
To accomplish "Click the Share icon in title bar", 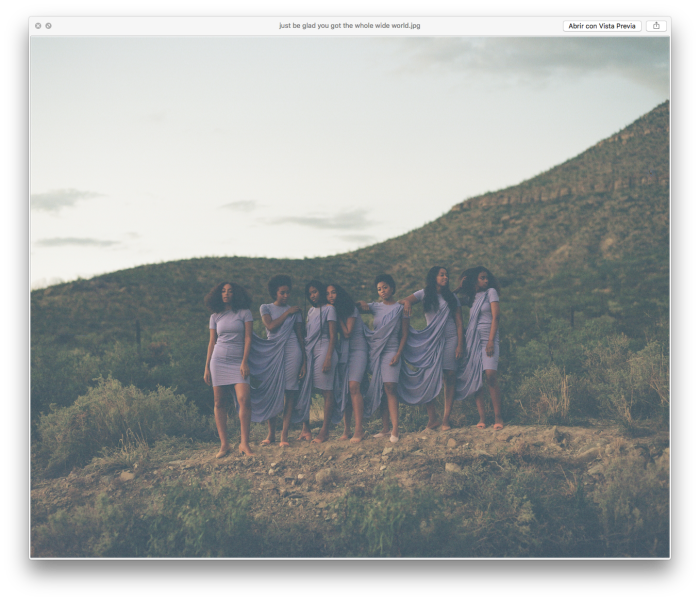I will point(656,25).
